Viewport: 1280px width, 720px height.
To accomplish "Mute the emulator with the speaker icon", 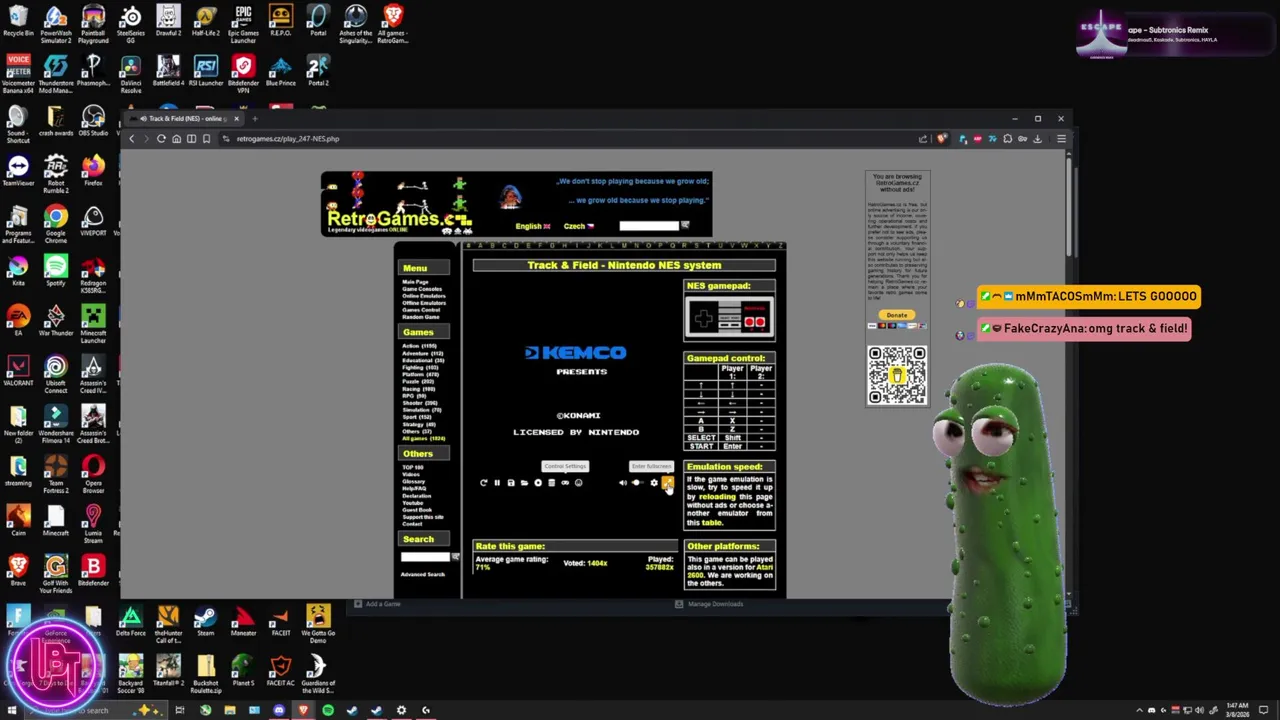I will tap(622, 483).
